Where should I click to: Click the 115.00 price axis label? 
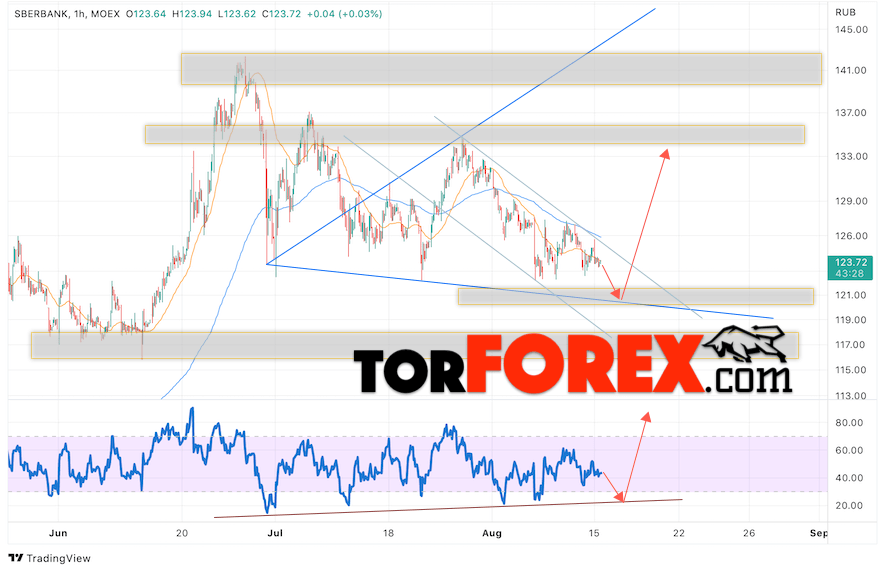point(851,370)
